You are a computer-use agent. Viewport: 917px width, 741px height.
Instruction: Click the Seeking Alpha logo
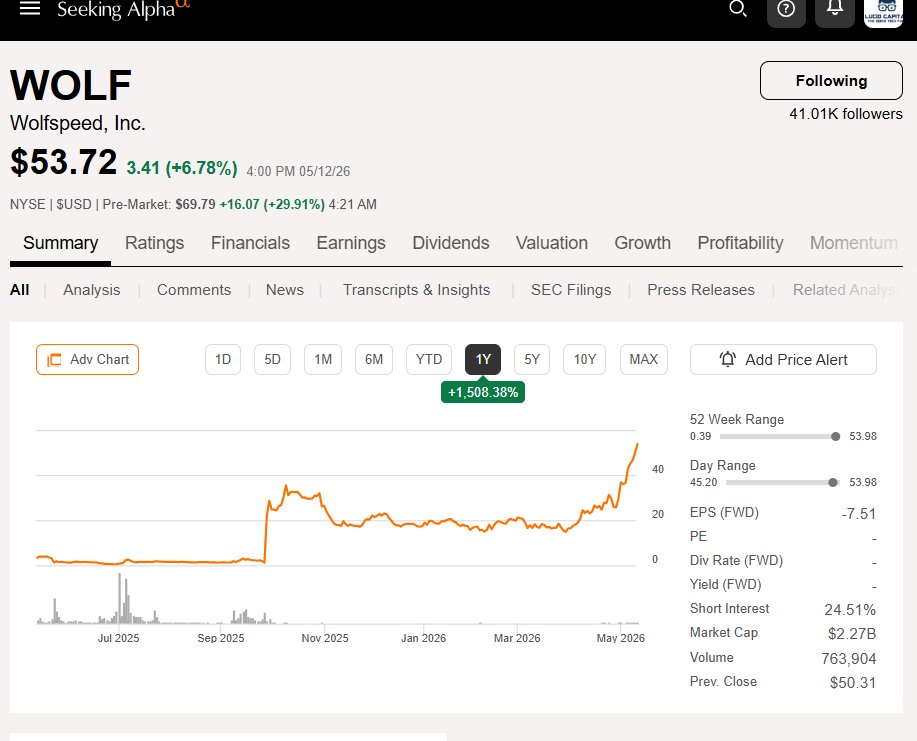123,9
